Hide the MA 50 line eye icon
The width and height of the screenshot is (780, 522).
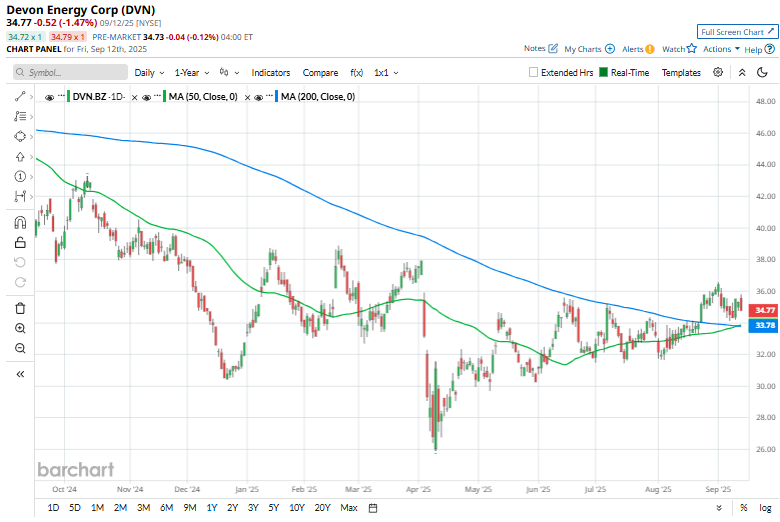146,98
